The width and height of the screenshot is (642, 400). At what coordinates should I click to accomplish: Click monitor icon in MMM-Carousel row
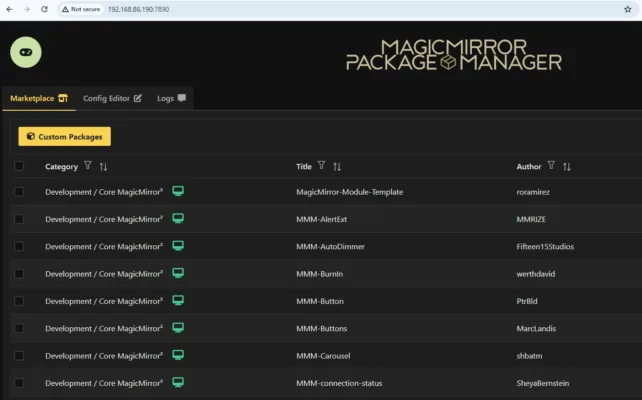tap(178, 355)
